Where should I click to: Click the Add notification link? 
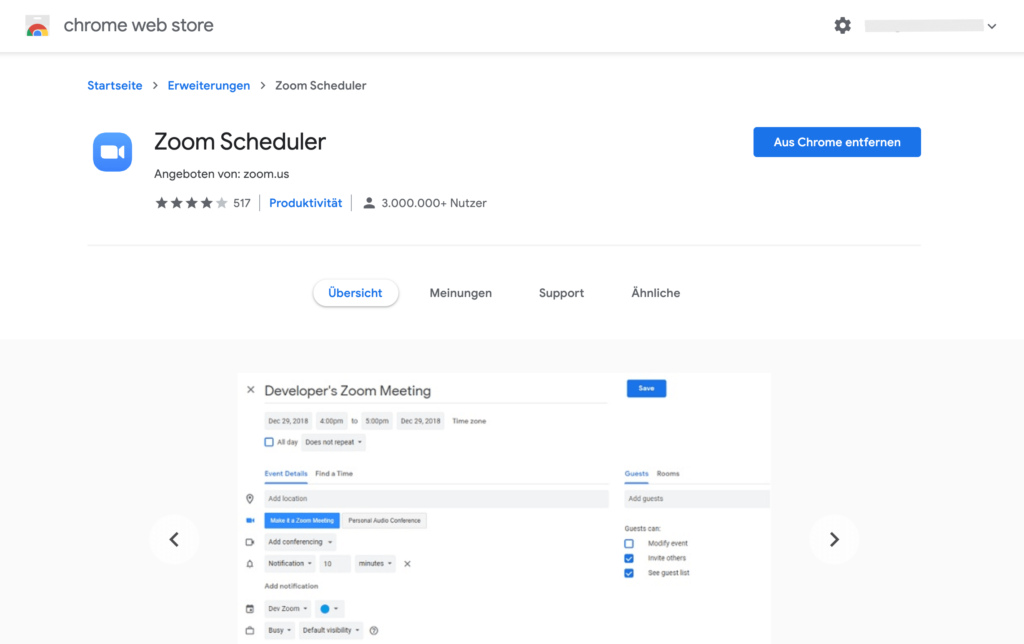click(291, 587)
